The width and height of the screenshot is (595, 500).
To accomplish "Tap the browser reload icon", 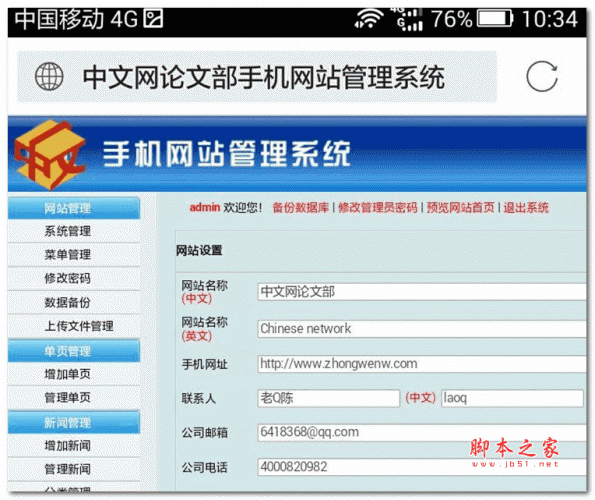I will click(542, 77).
